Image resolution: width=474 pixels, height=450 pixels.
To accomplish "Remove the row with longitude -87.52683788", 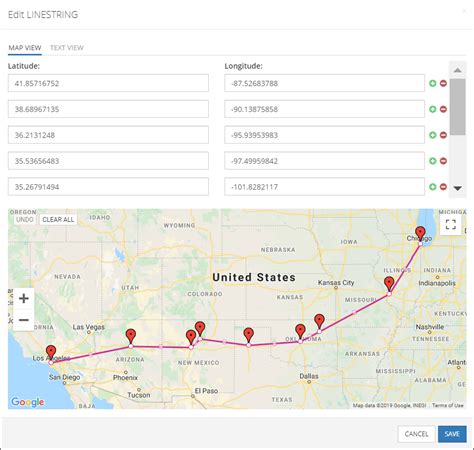I will (443, 83).
